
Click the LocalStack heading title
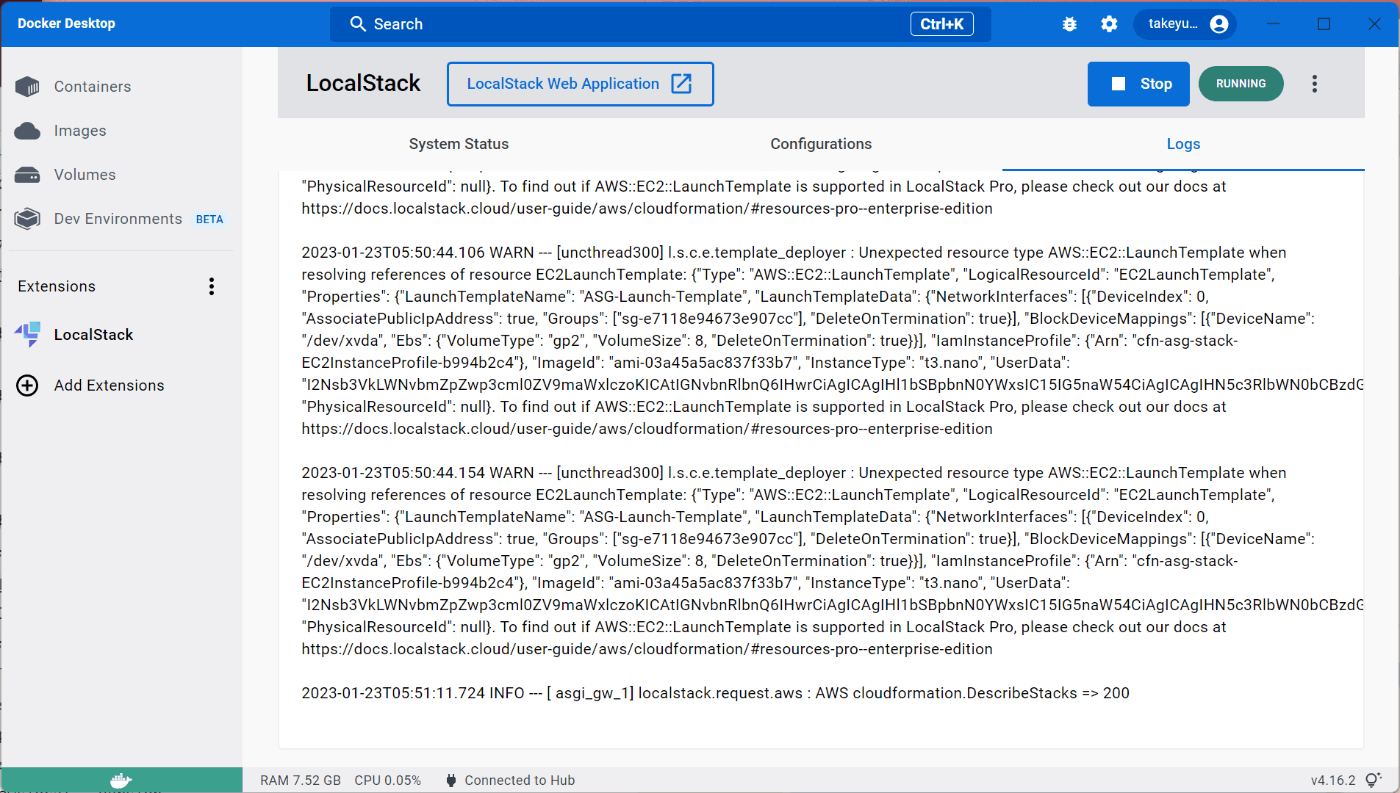pyautogui.click(x=364, y=84)
